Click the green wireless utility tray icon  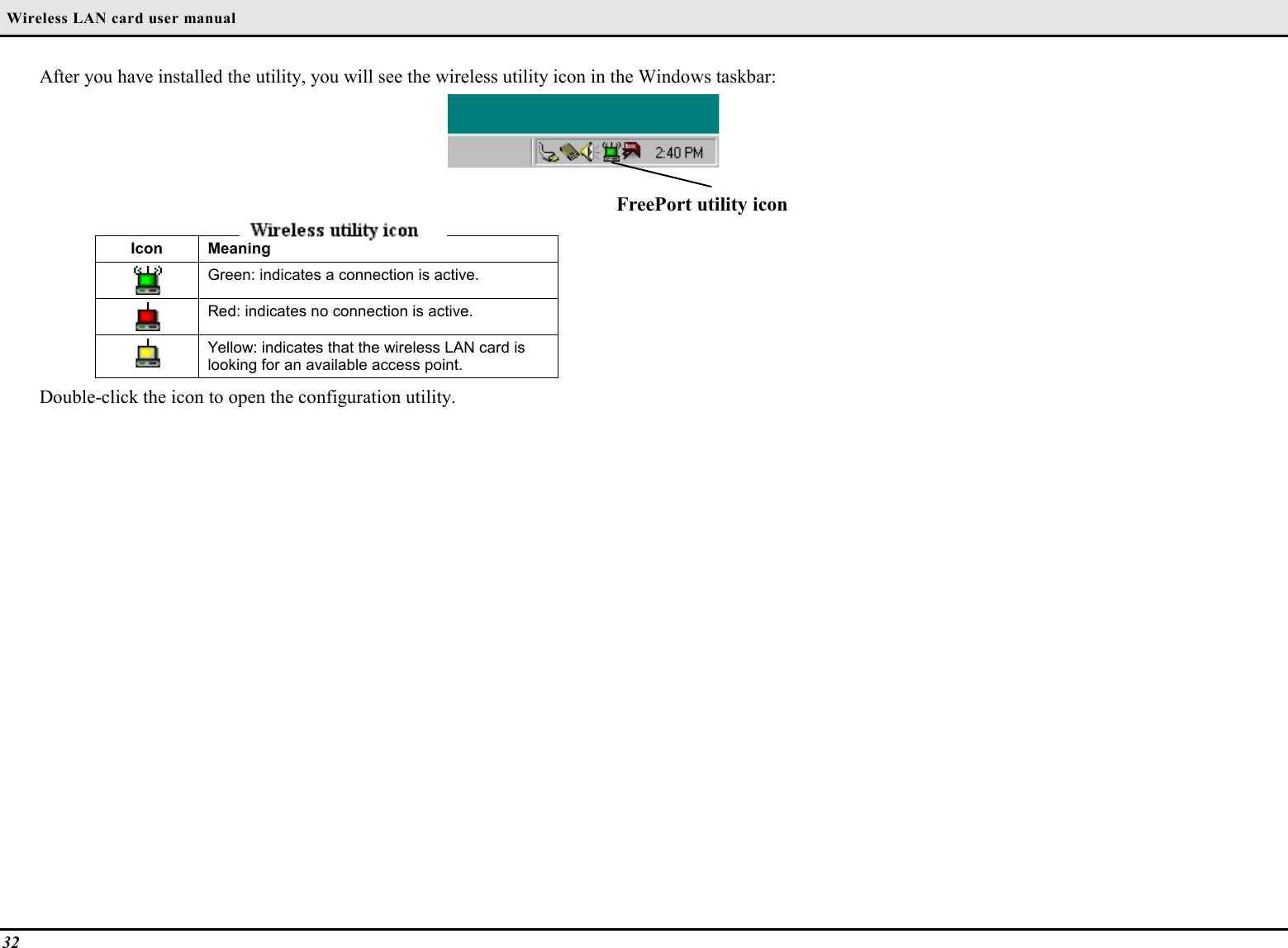coord(611,152)
